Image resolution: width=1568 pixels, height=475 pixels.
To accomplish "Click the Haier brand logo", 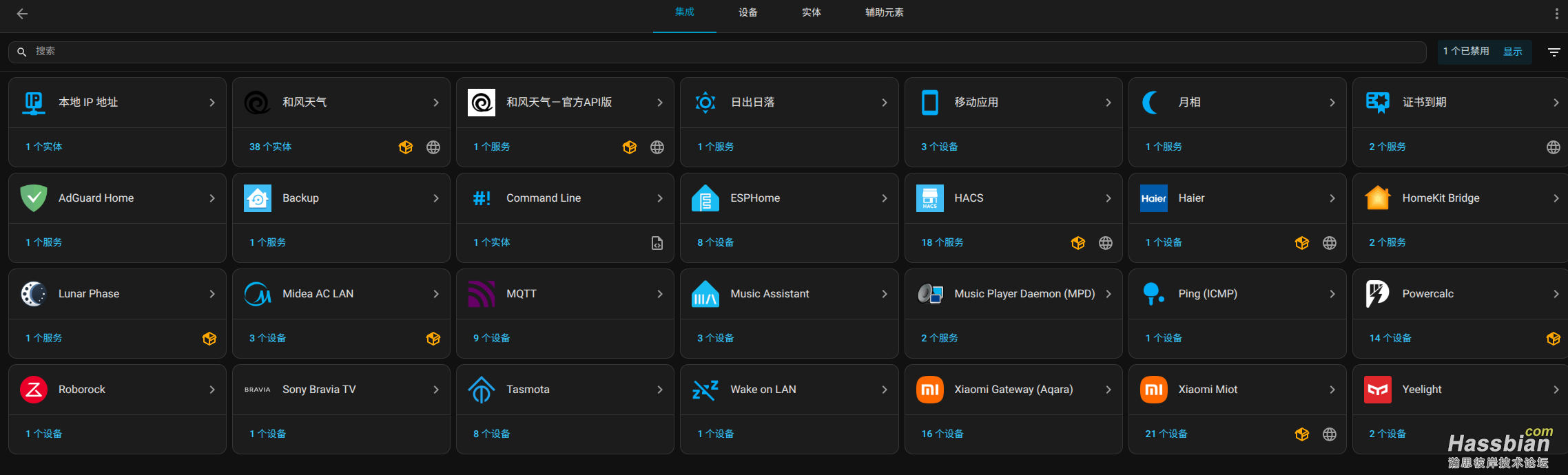I will 1153,198.
